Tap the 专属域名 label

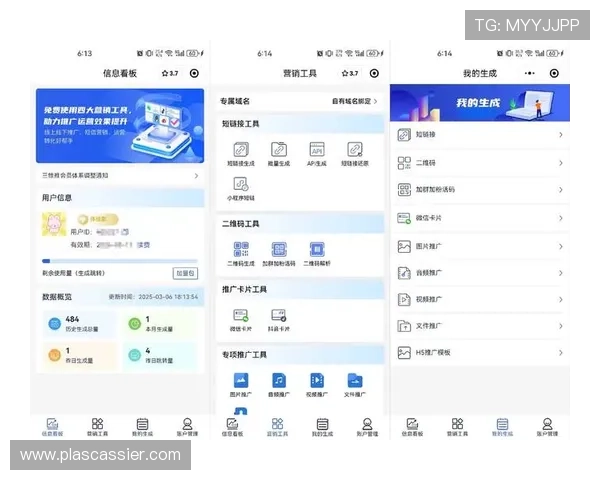235,101
